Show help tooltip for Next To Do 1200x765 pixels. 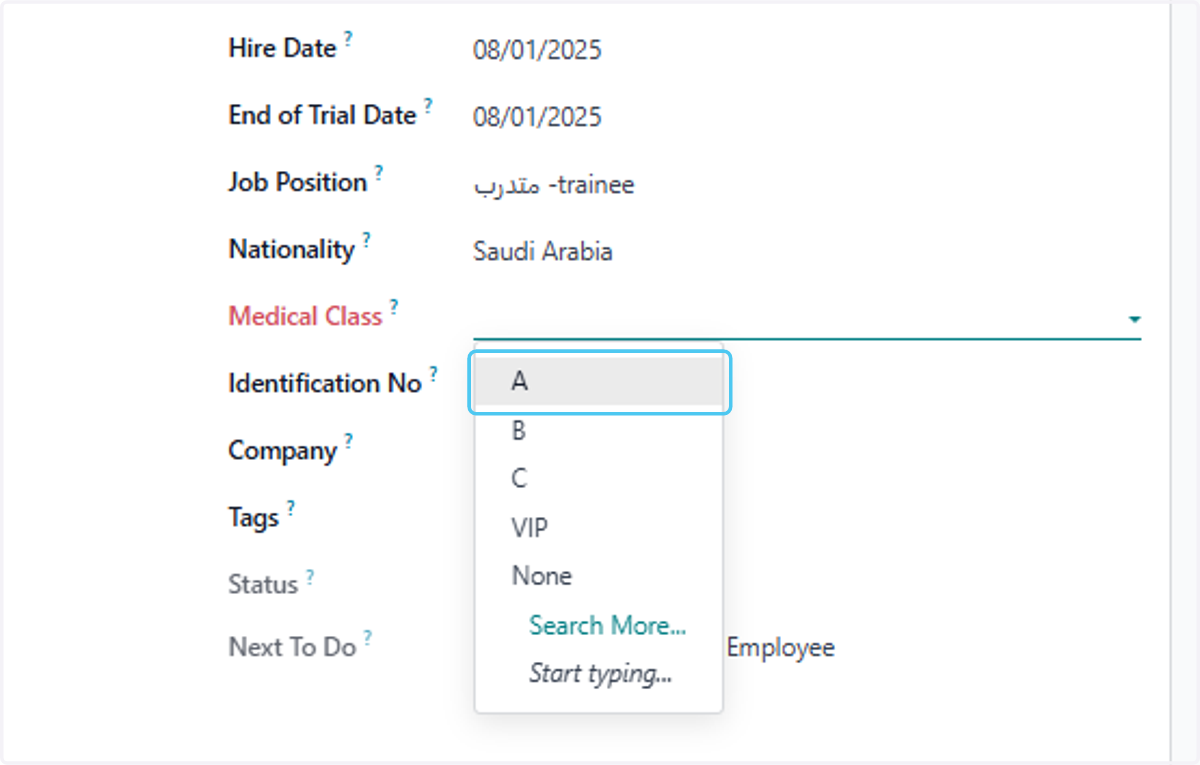[x=368, y=637]
